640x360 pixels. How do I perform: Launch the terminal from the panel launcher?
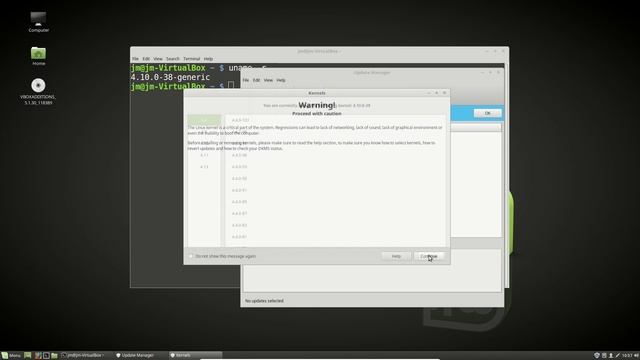(x=46, y=356)
